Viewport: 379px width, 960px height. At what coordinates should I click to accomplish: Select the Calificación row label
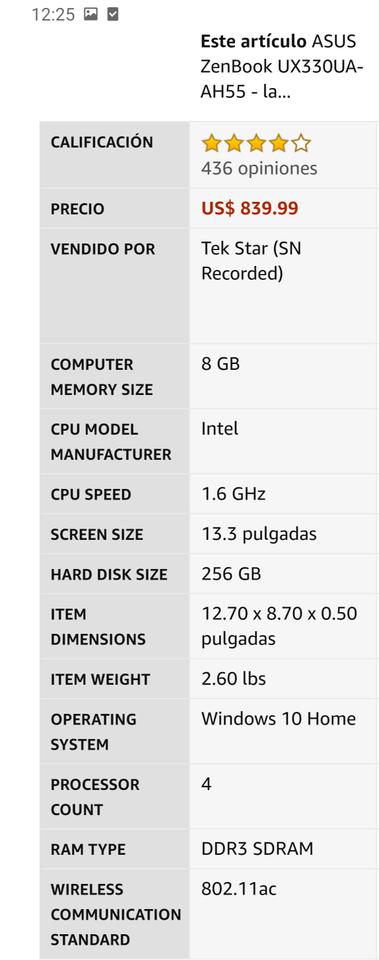tap(102, 142)
